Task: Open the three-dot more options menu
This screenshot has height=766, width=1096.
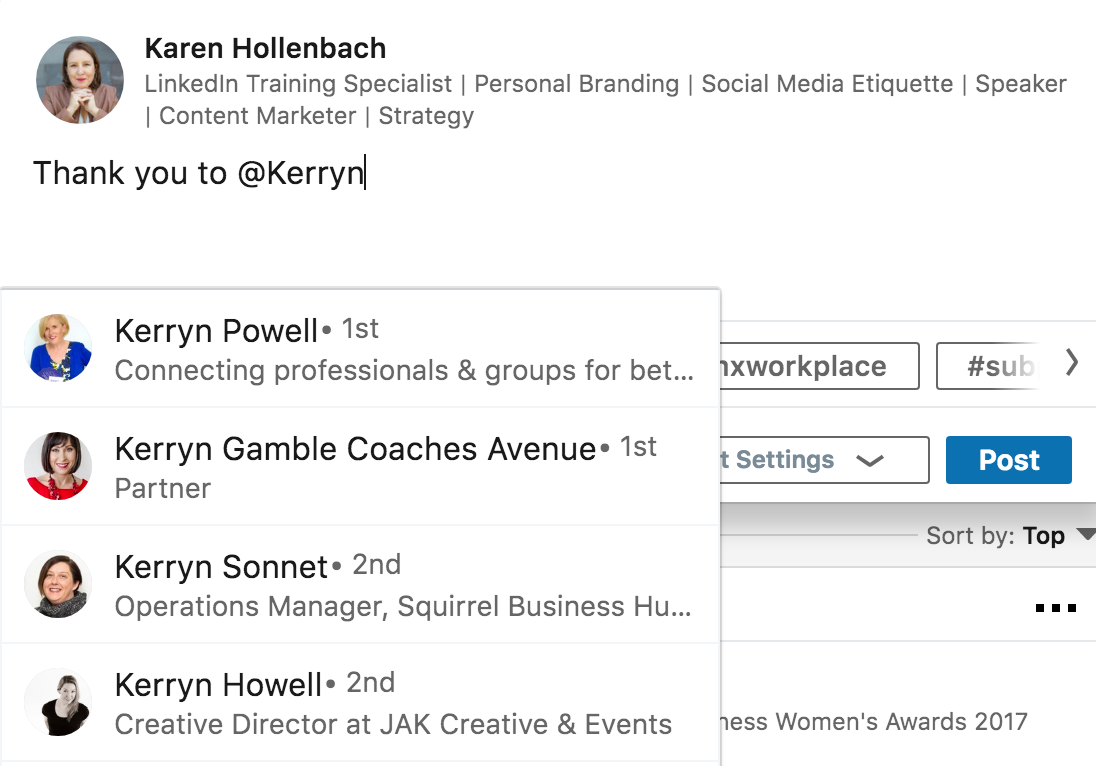Action: [x=1055, y=607]
